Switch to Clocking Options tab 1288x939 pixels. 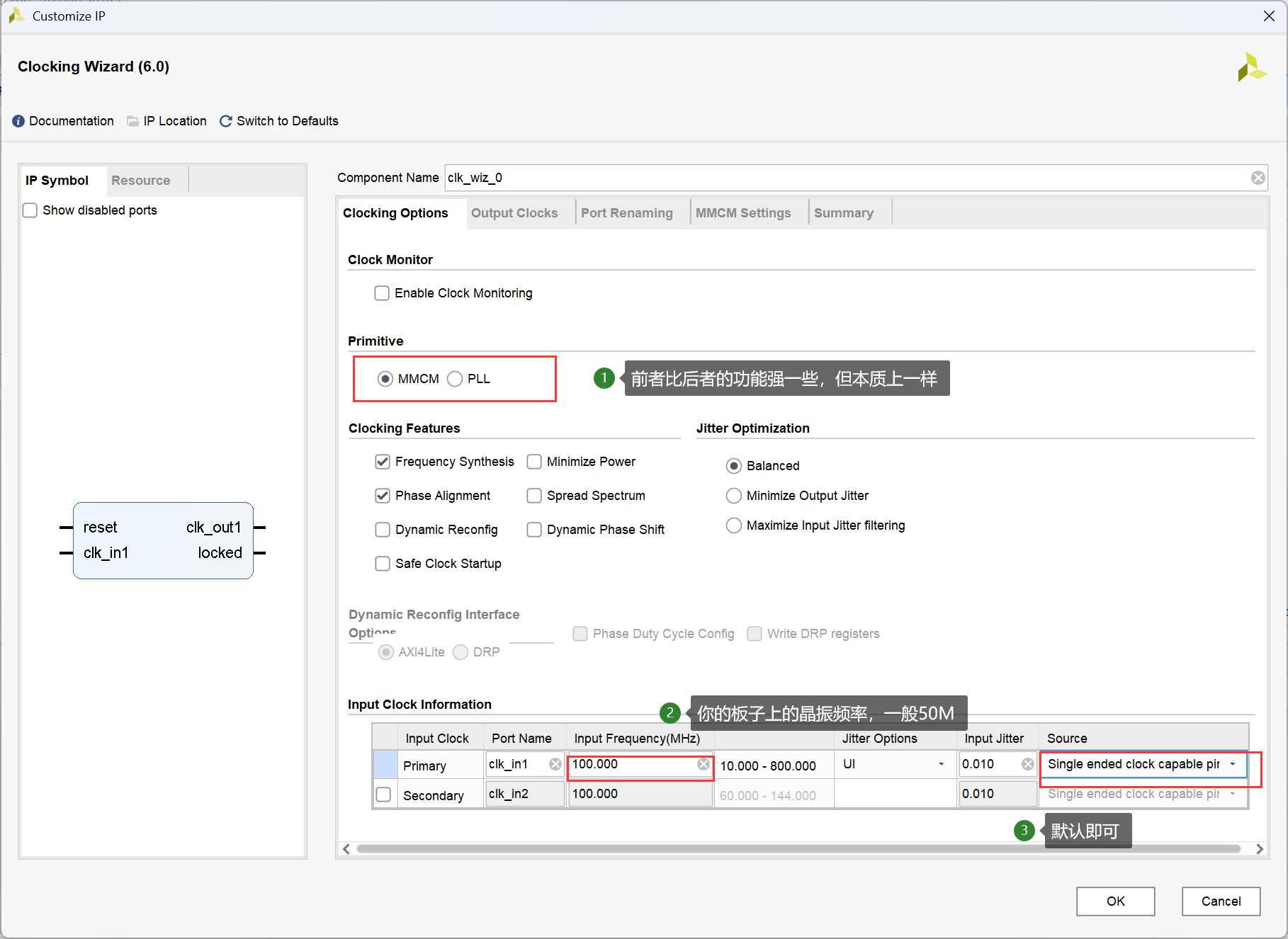395,213
